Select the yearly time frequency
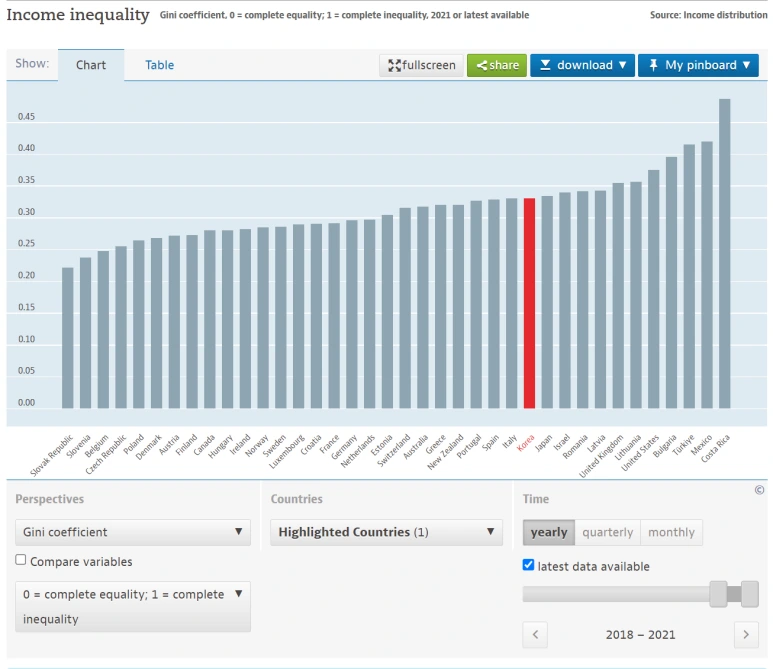 (x=549, y=532)
